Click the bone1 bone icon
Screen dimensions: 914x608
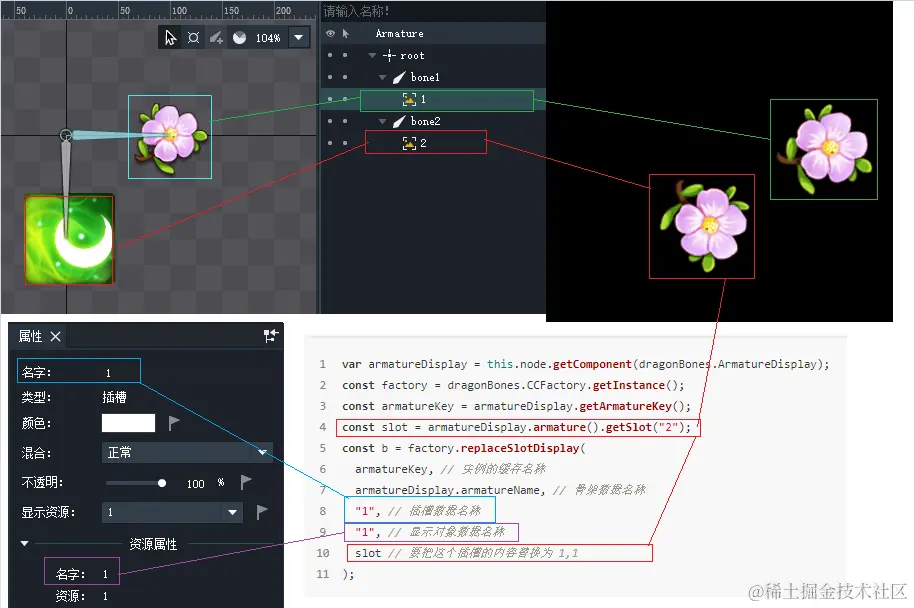[x=399, y=77]
